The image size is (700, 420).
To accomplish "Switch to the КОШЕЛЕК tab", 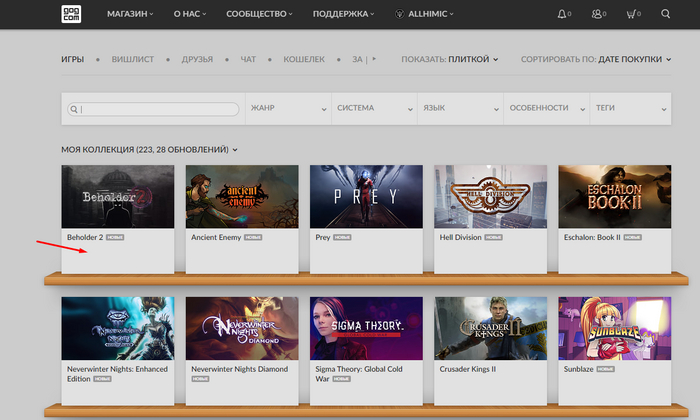I will pos(304,59).
